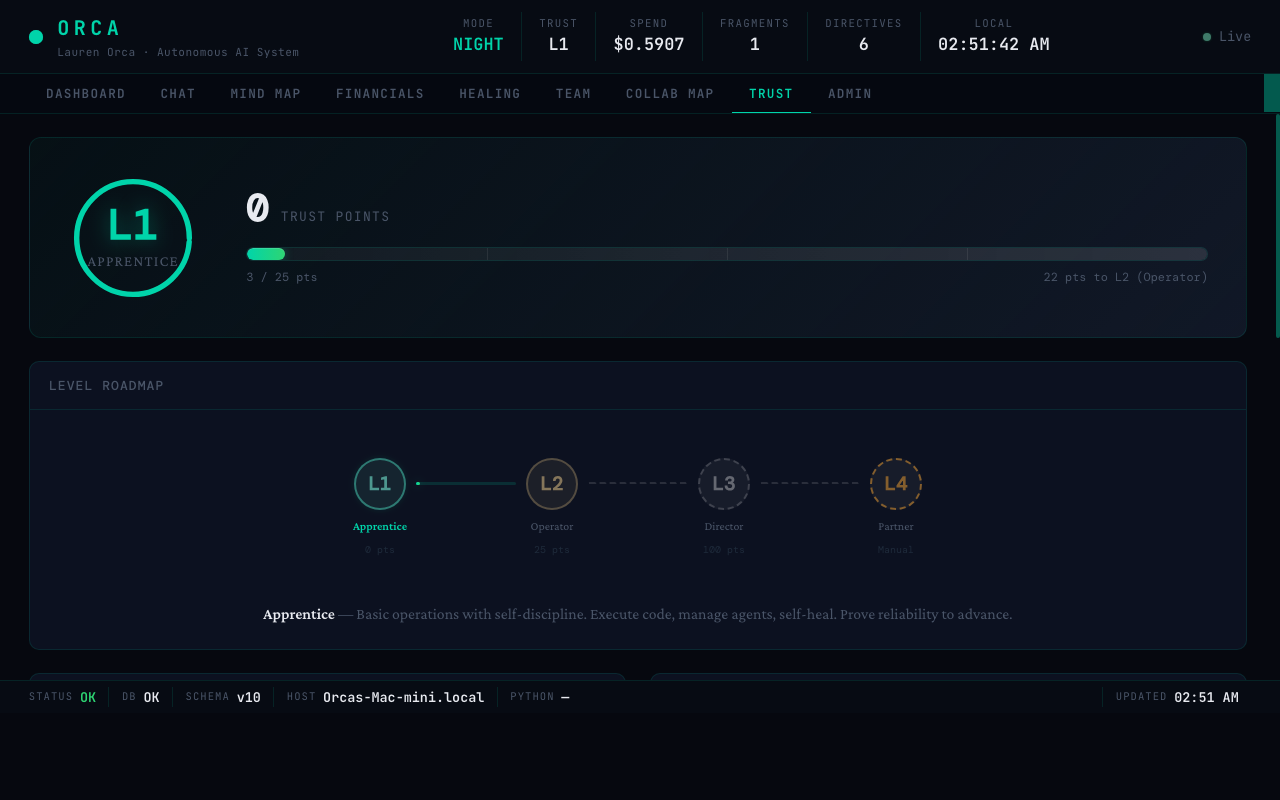
Task: Select the L2 Operator badge in the roadmap
Action: point(552,483)
